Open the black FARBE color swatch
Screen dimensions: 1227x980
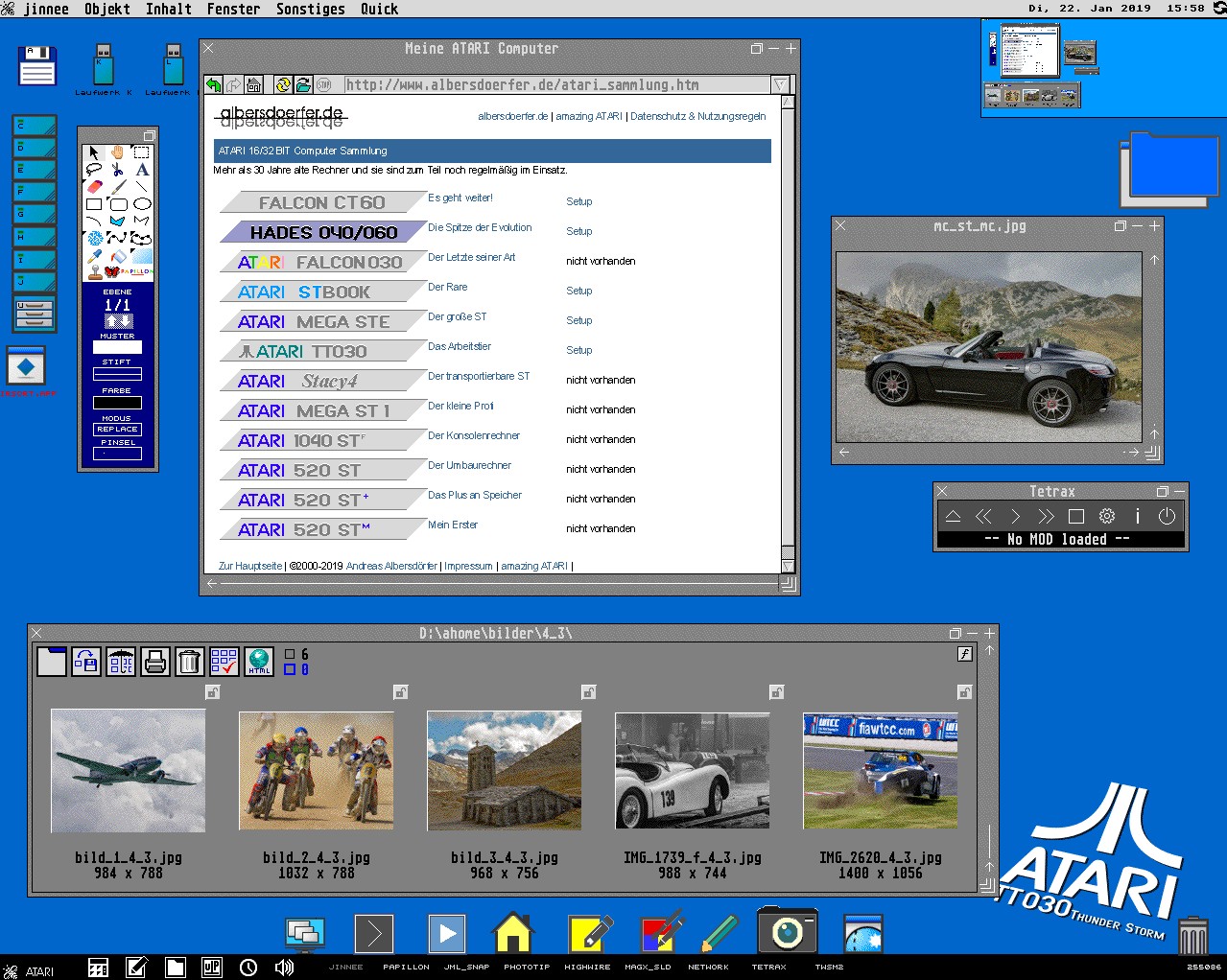pyautogui.click(x=117, y=403)
